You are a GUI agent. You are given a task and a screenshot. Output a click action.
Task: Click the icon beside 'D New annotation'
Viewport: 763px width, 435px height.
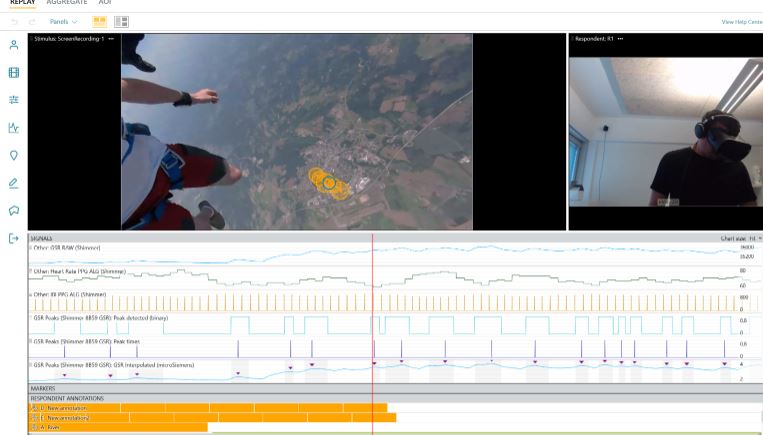pyautogui.click(x=34, y=408)
